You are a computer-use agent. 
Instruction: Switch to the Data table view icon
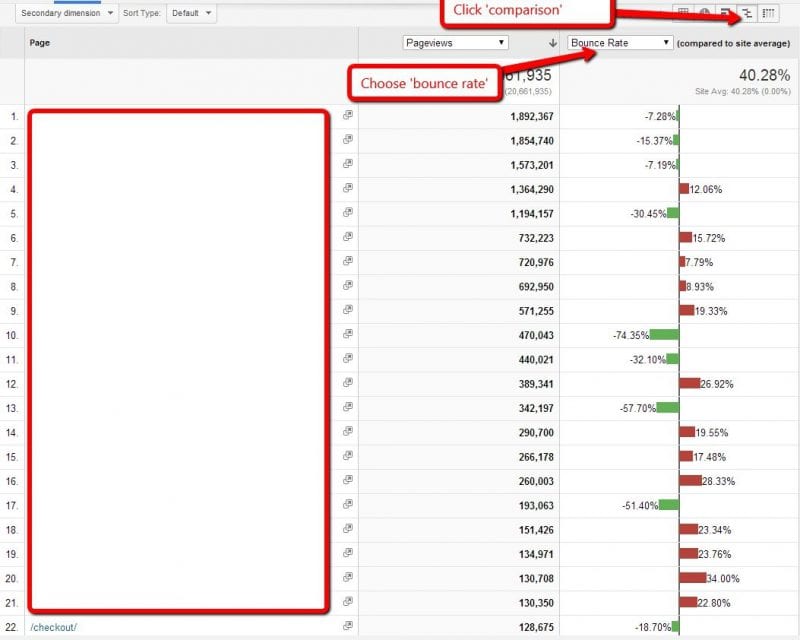[x=683, y=13]
